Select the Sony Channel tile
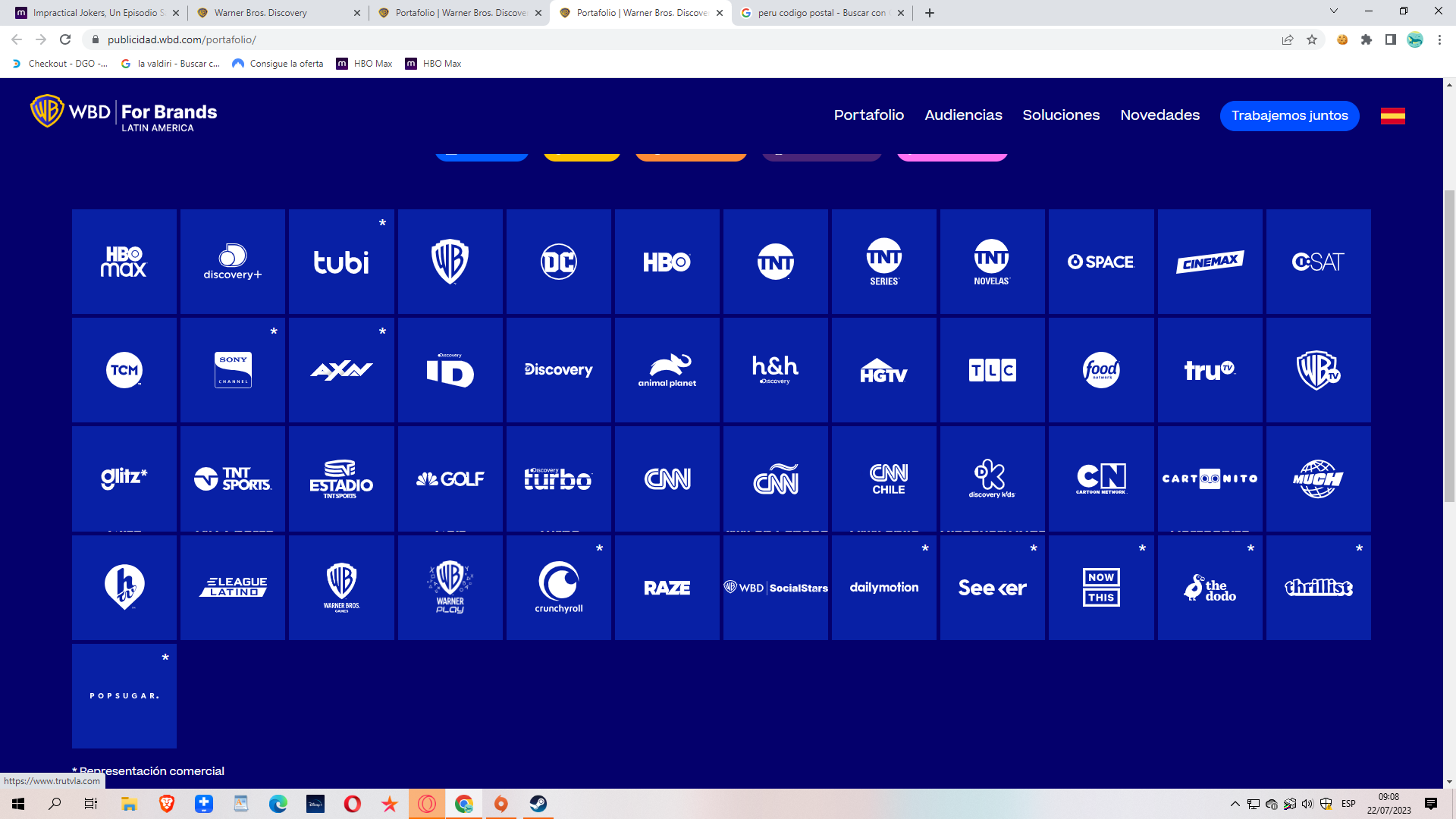 pyautogui.click(x=233, y=370)
